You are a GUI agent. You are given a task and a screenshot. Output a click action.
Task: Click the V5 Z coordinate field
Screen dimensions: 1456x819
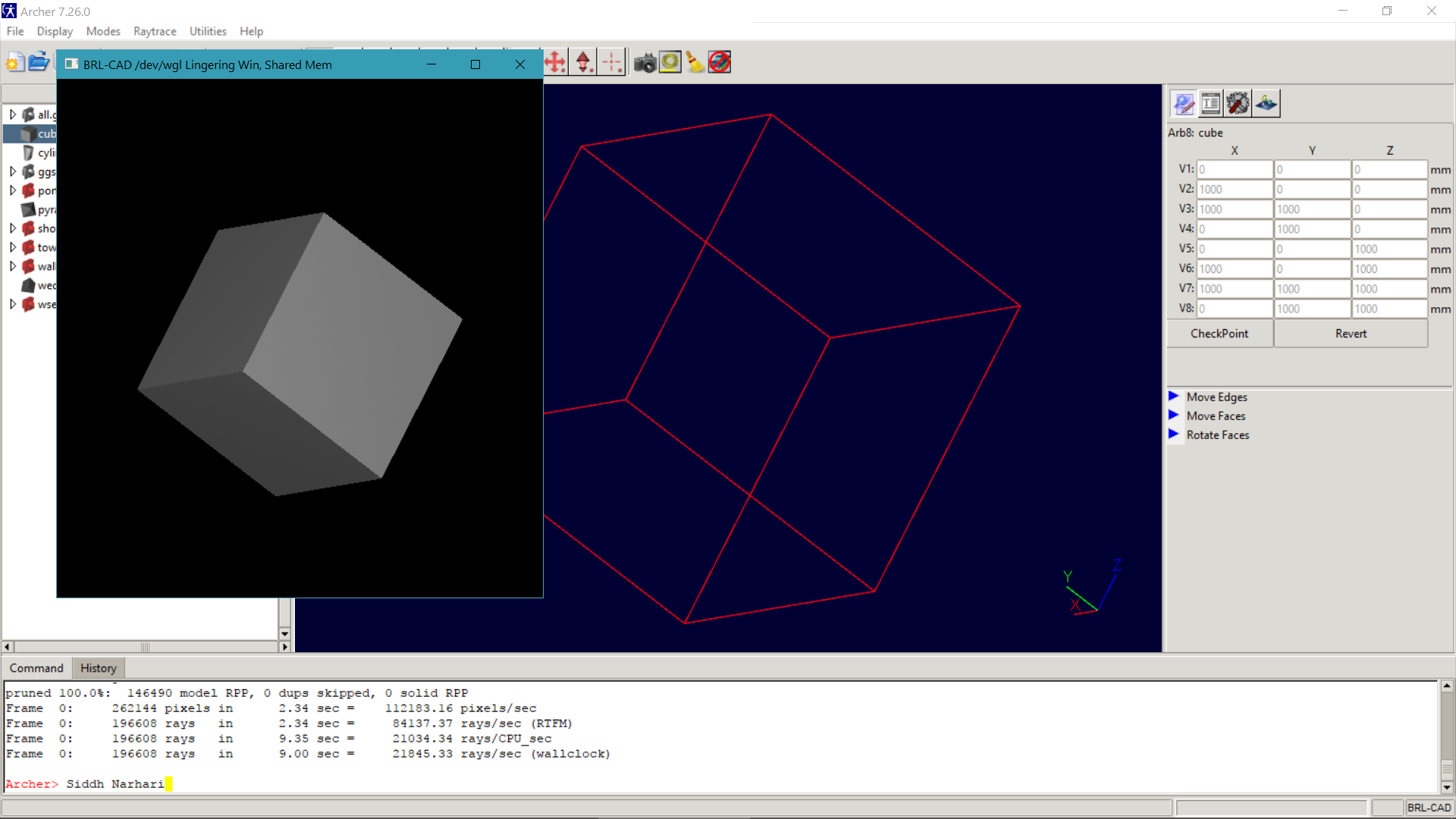[1389, 249]
